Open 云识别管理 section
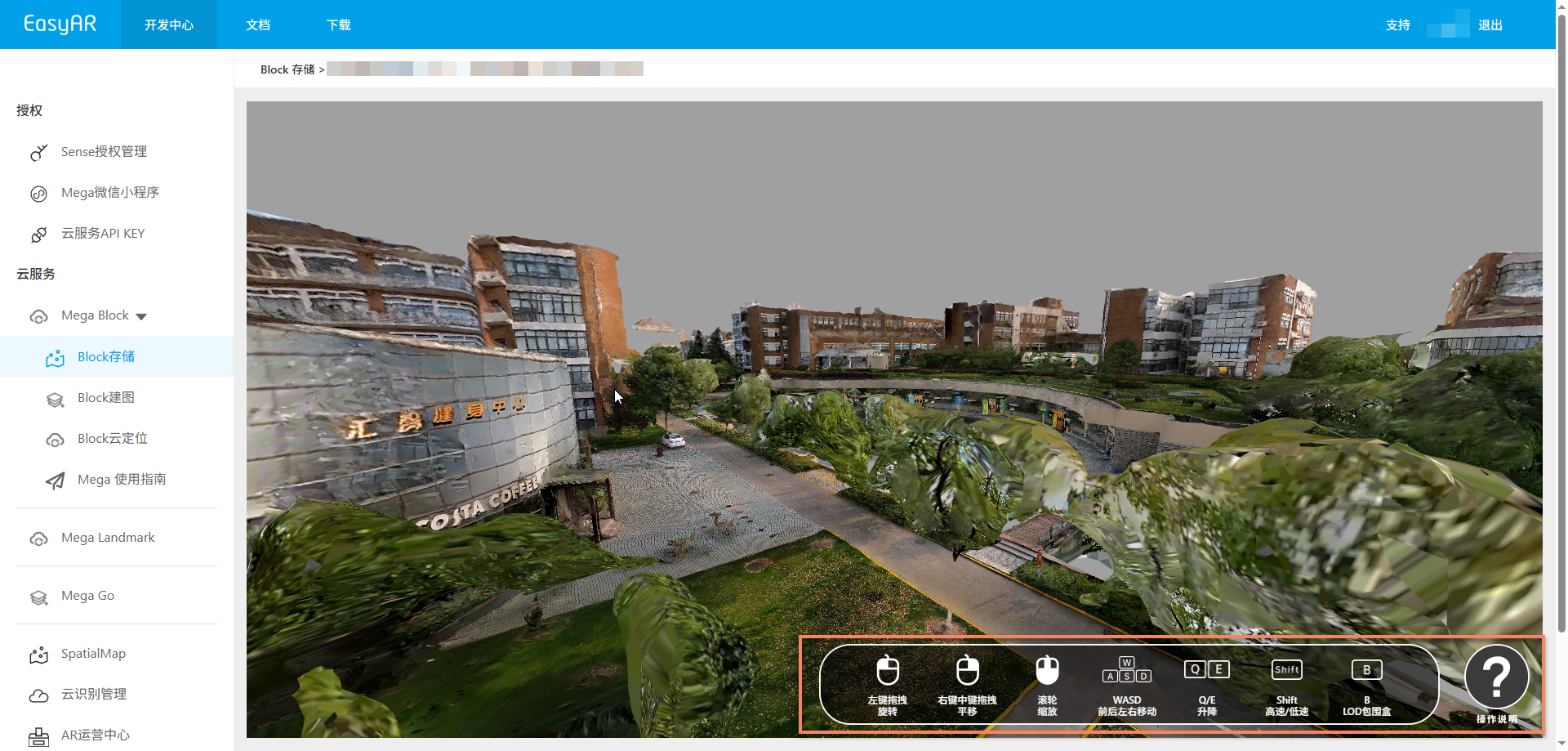The width and height of the screenshot is (1568, 751). [94, 694]
